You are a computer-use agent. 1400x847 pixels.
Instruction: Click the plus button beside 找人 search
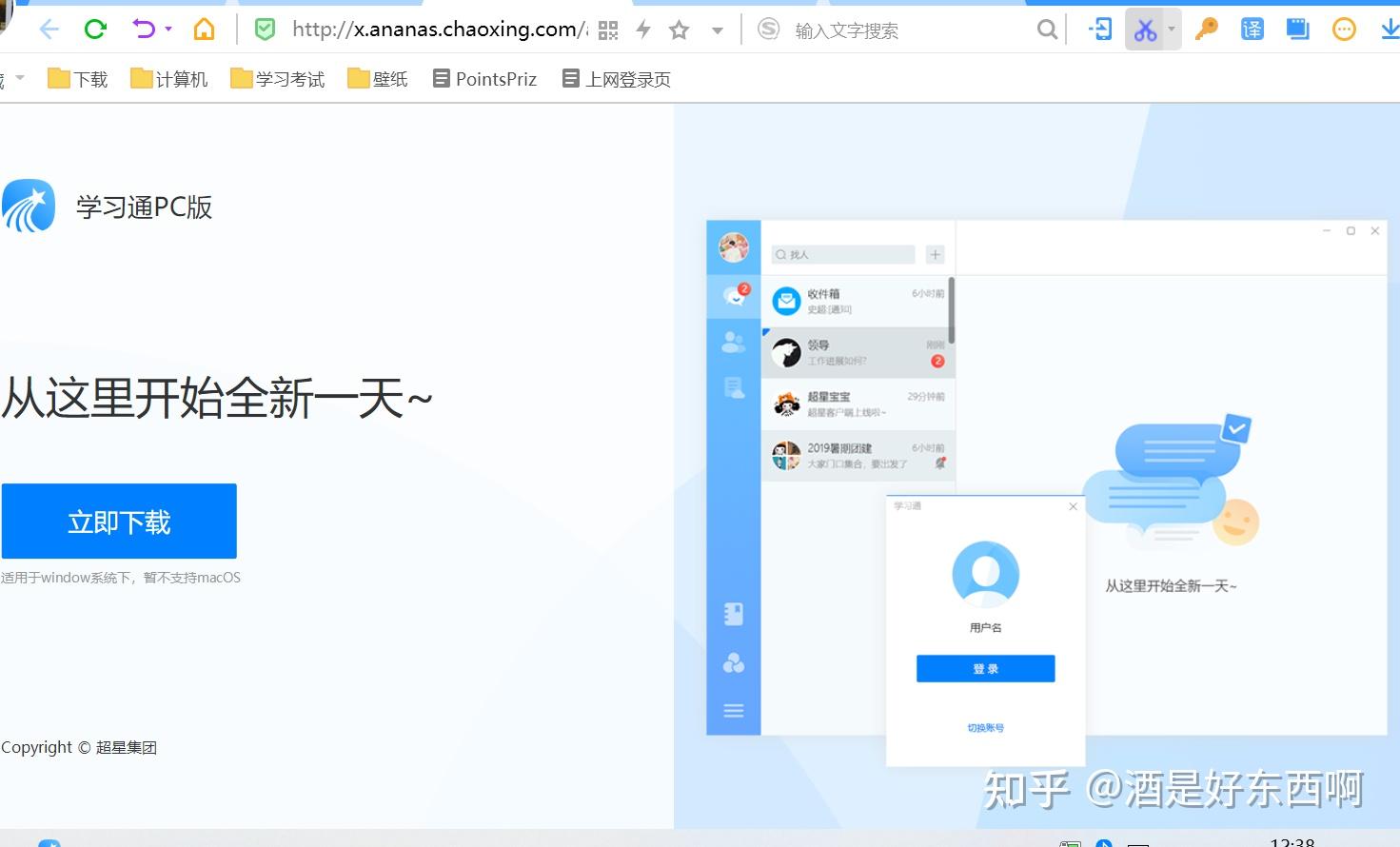(x=936, y=254)
